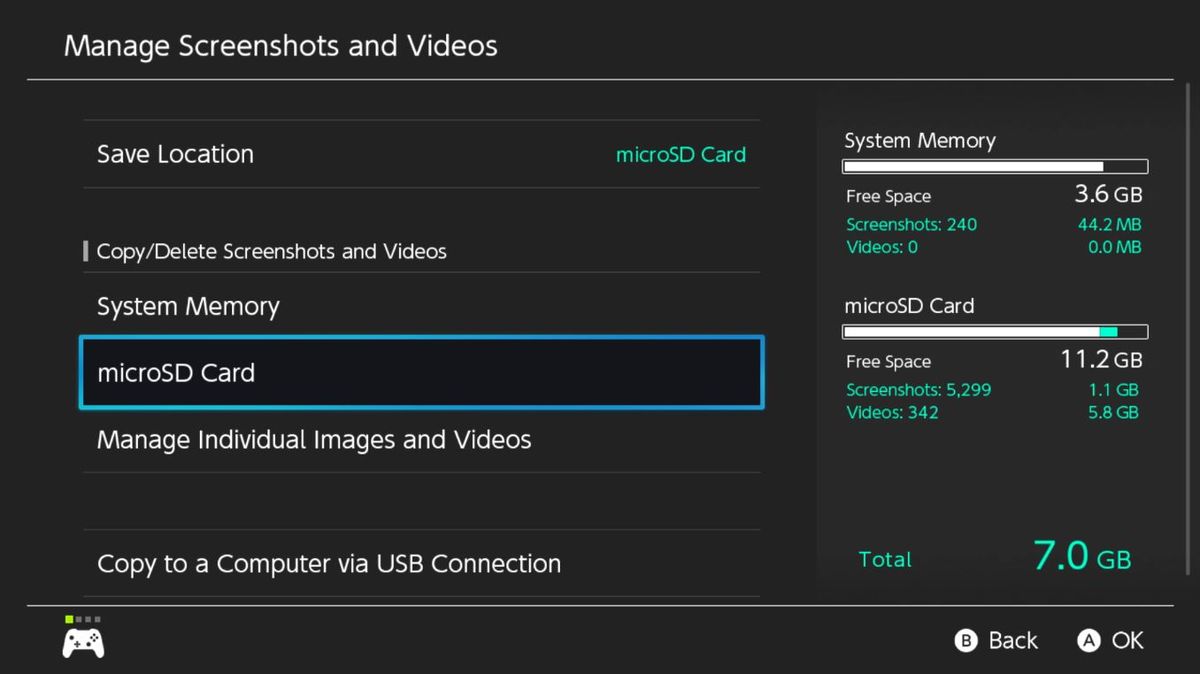The image size is (1200, 674).
Task: Select the highlighted microSD Card entry
Action: [420, 371]
